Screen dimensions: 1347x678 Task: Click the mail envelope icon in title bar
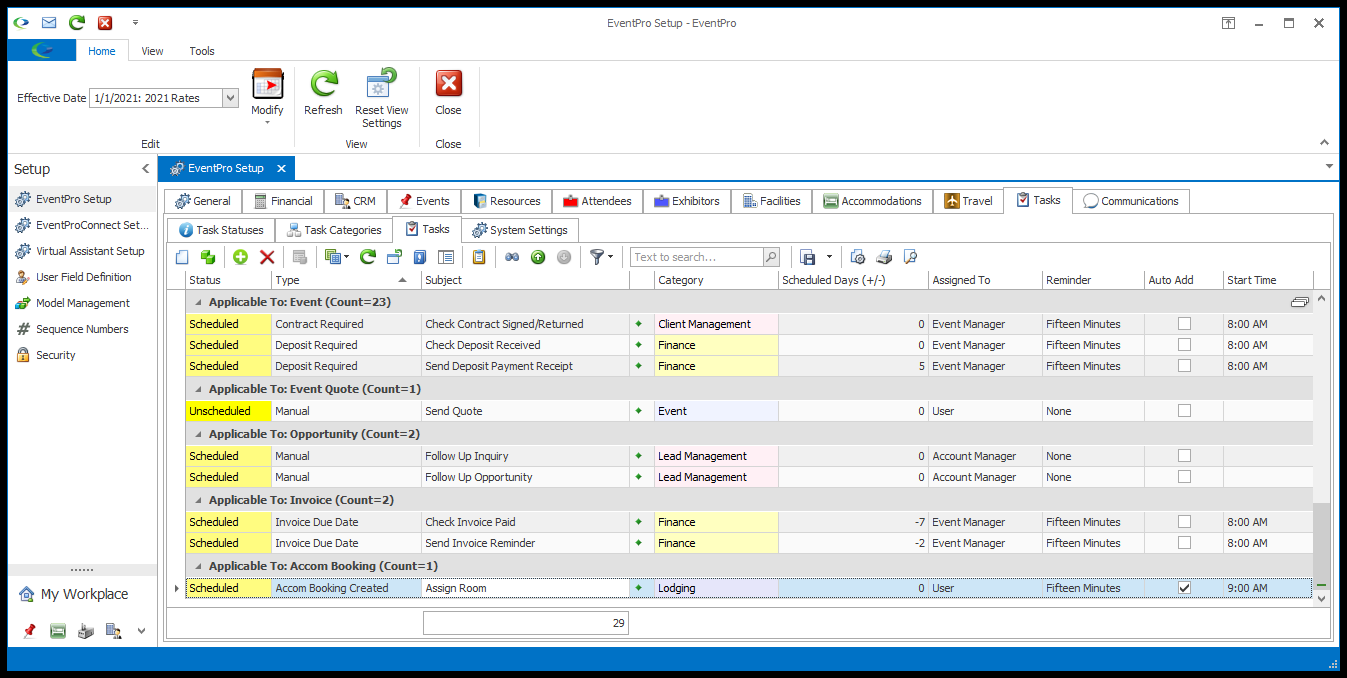pyautogui.click(x=49, y=22)
